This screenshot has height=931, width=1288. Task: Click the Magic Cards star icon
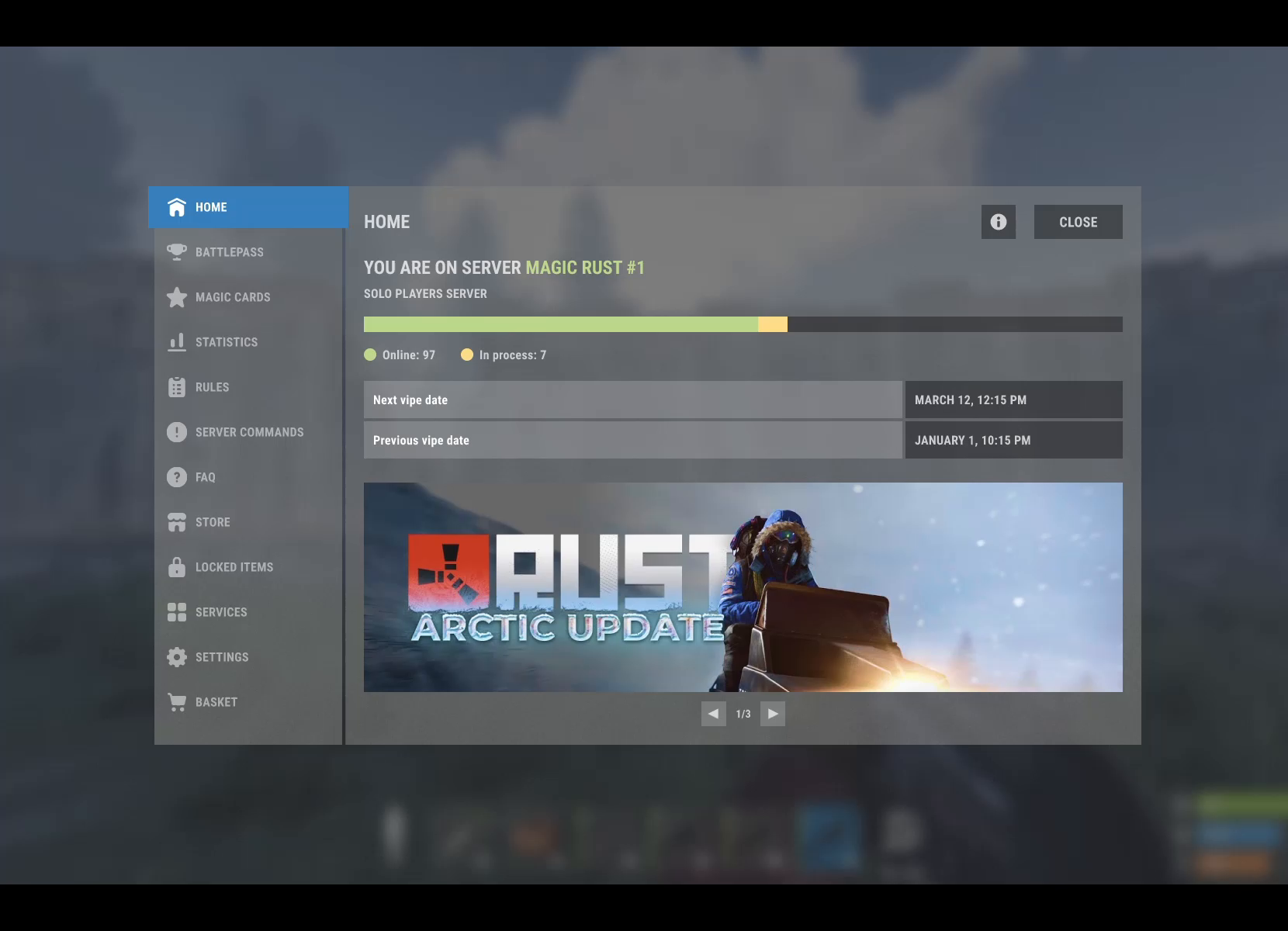[x=177, y=297]
